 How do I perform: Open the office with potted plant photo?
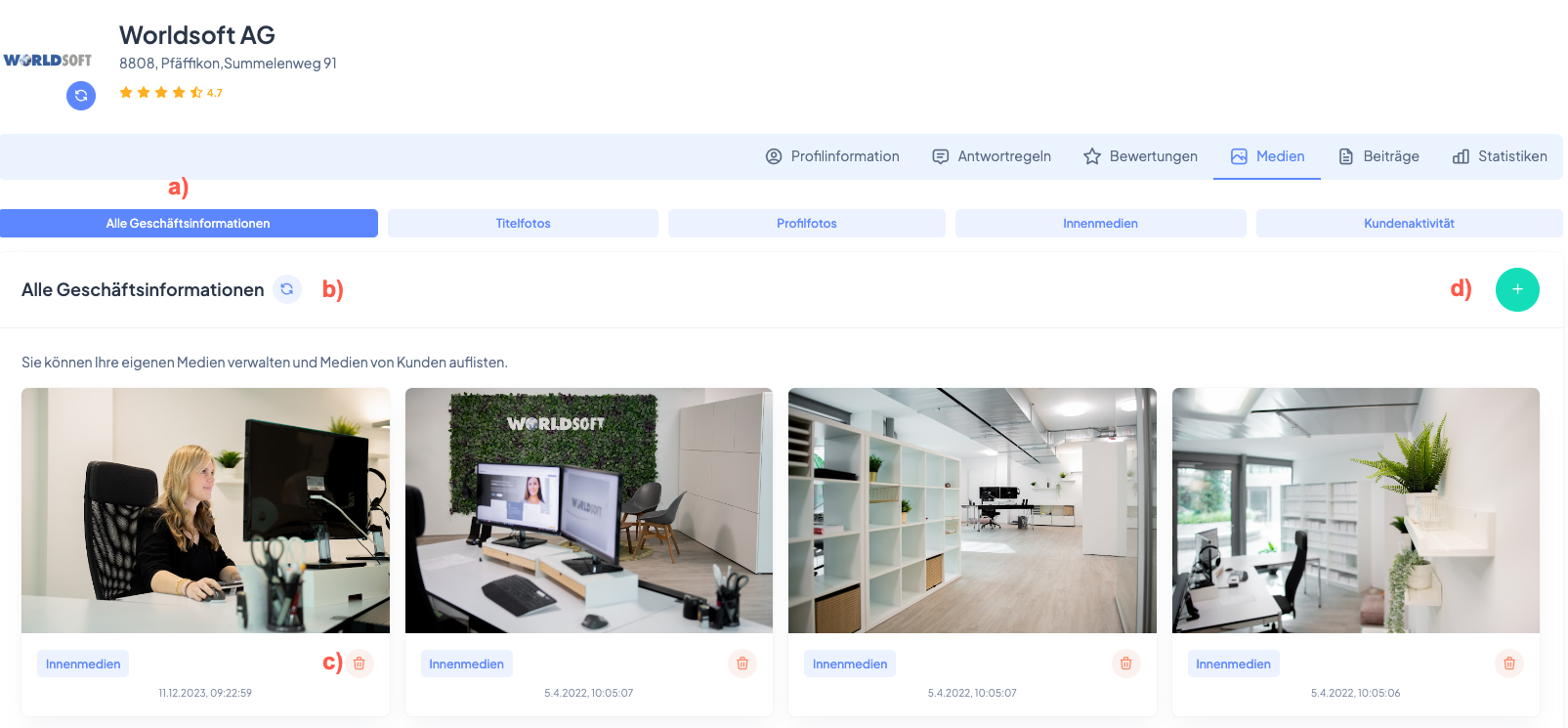point(1355,510)
